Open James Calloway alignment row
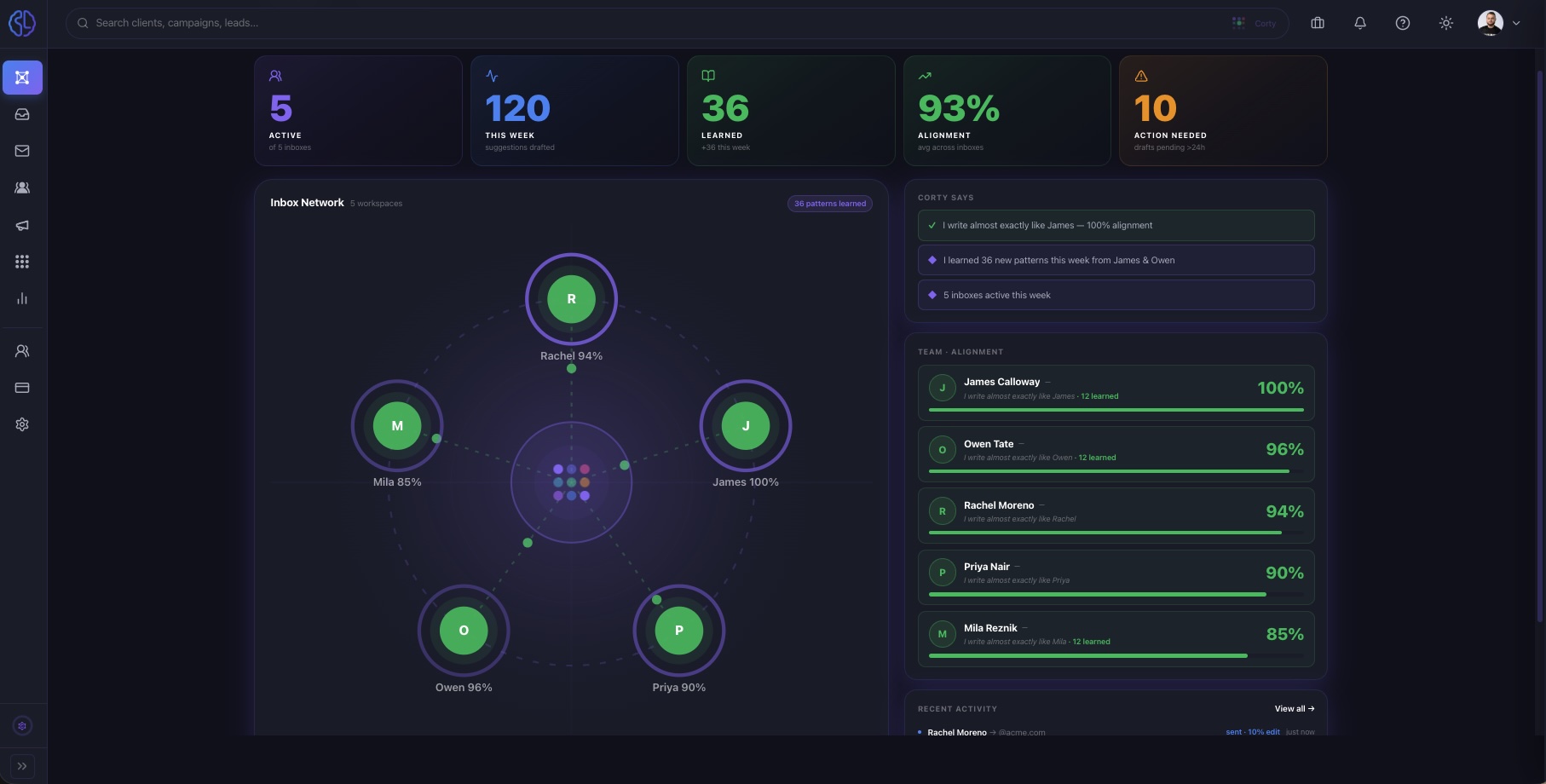 point(1116,393)
